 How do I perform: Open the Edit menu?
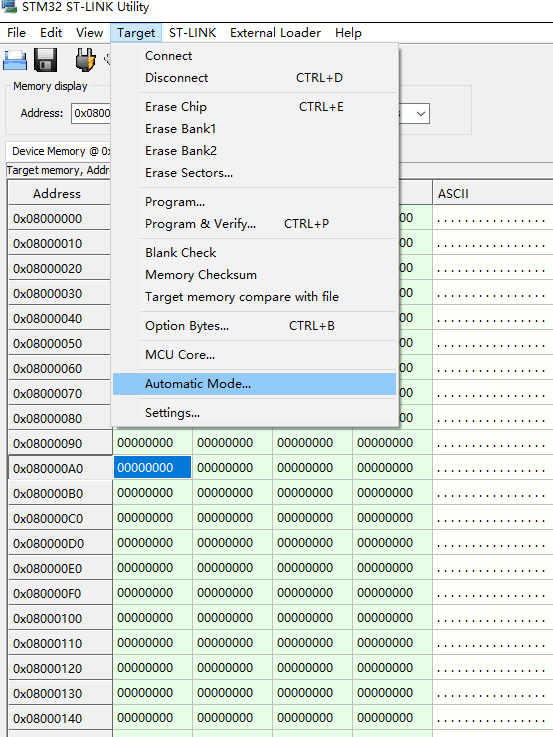51,33
